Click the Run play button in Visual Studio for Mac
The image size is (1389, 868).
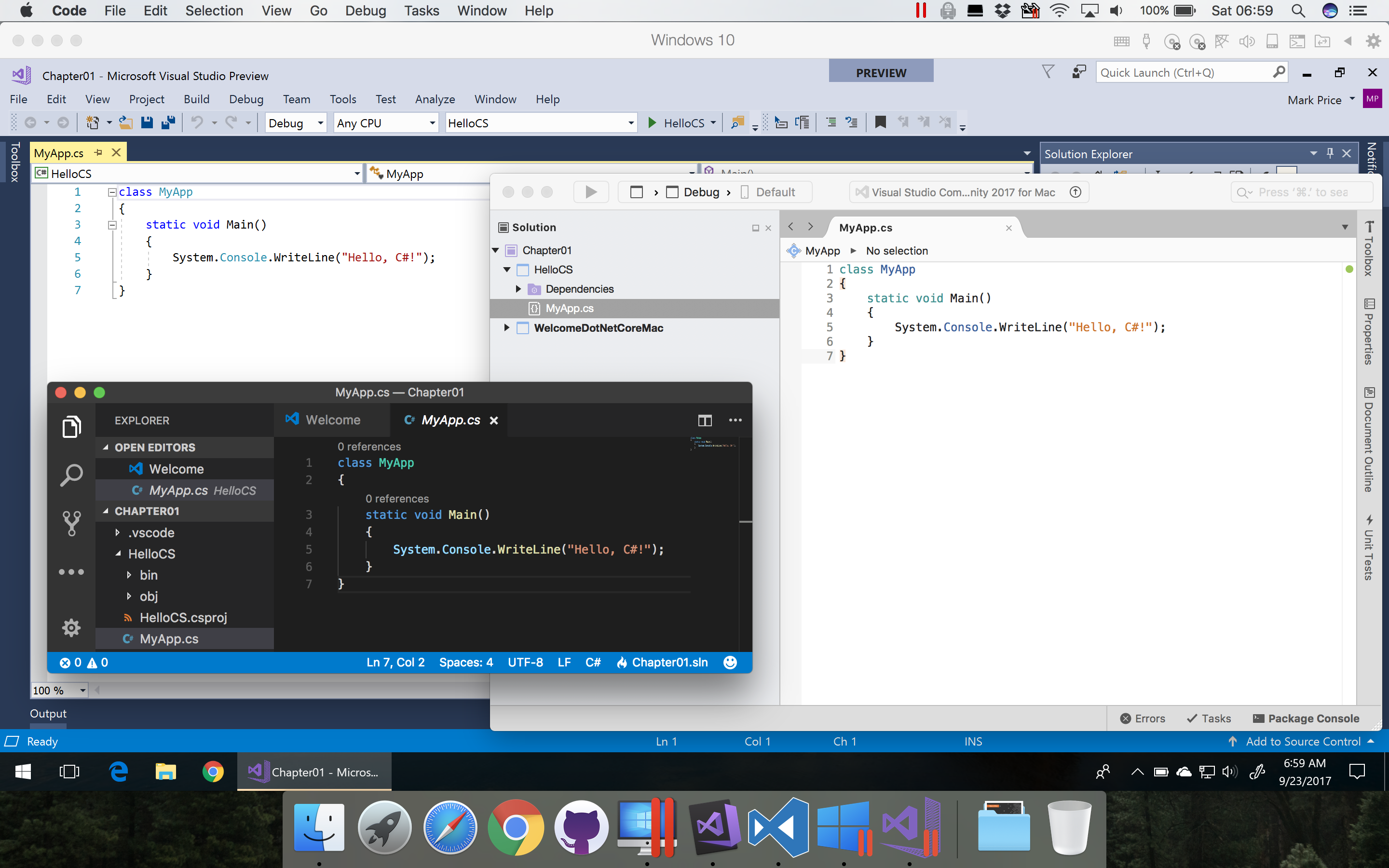coord(591,192)
